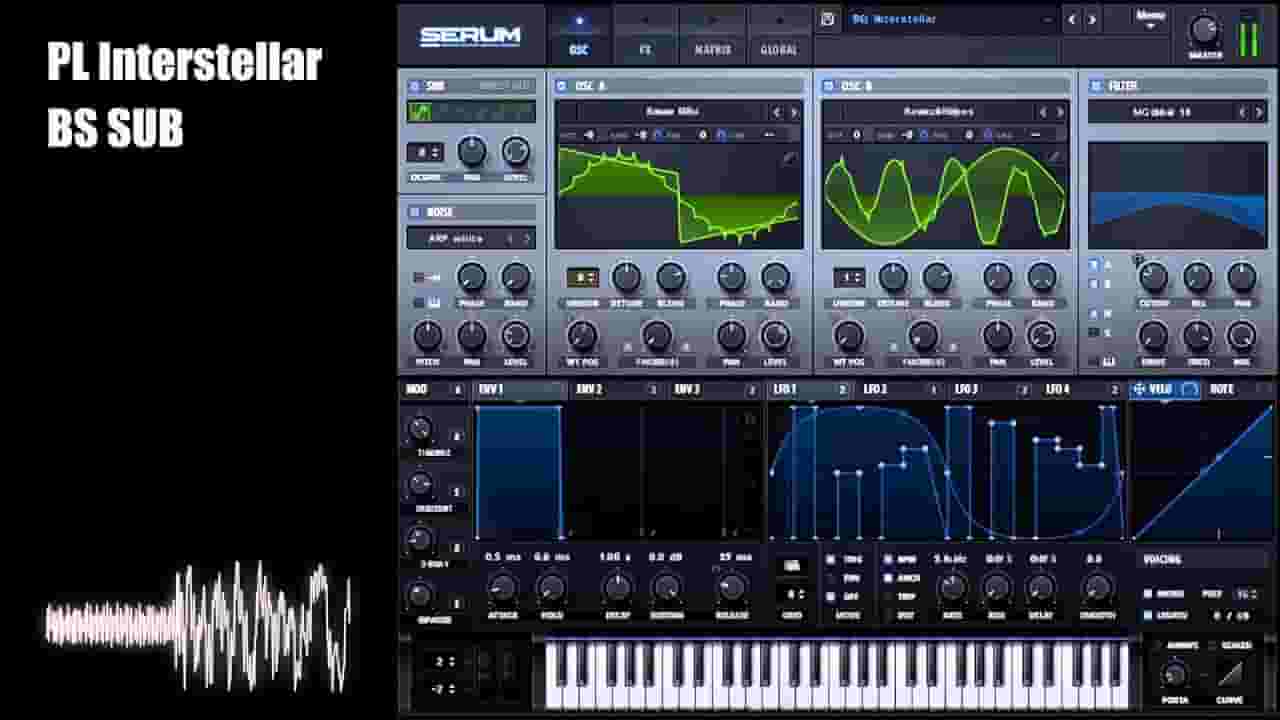Toggle the NOISE oscillator on/off

click(x=414, y=212)
